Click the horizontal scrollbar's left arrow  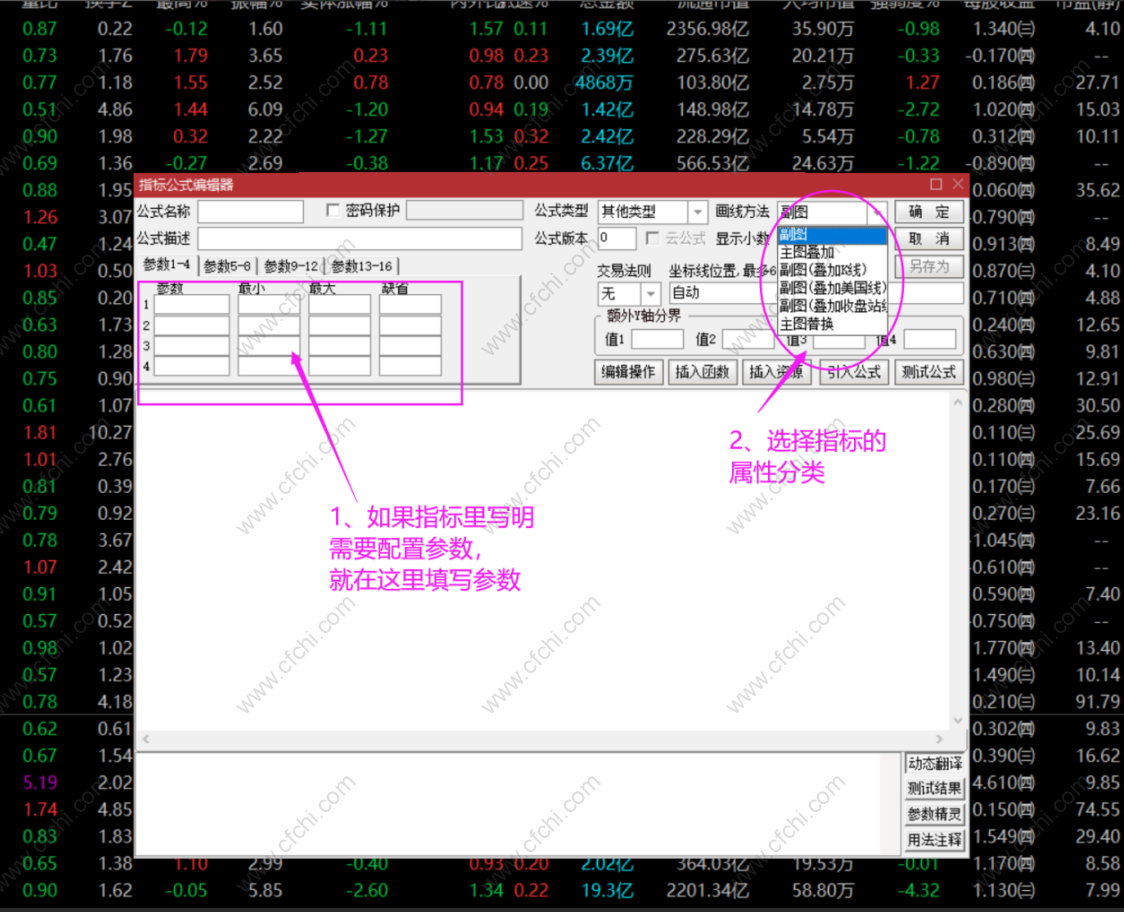146,738
